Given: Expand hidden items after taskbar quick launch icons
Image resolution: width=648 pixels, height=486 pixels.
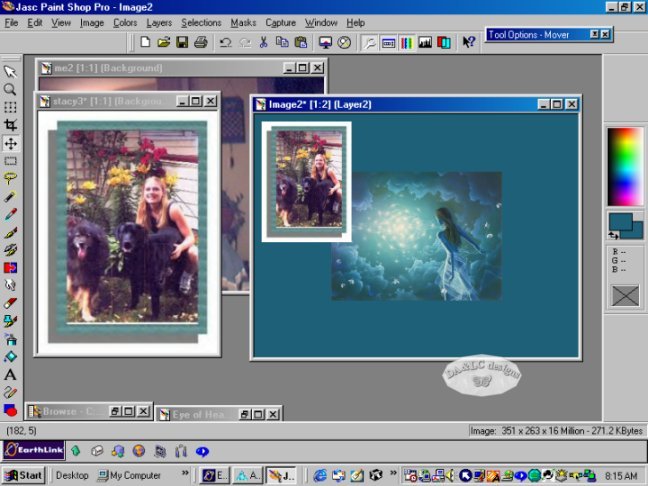Looking at the screenshot, I should (393, 472).
